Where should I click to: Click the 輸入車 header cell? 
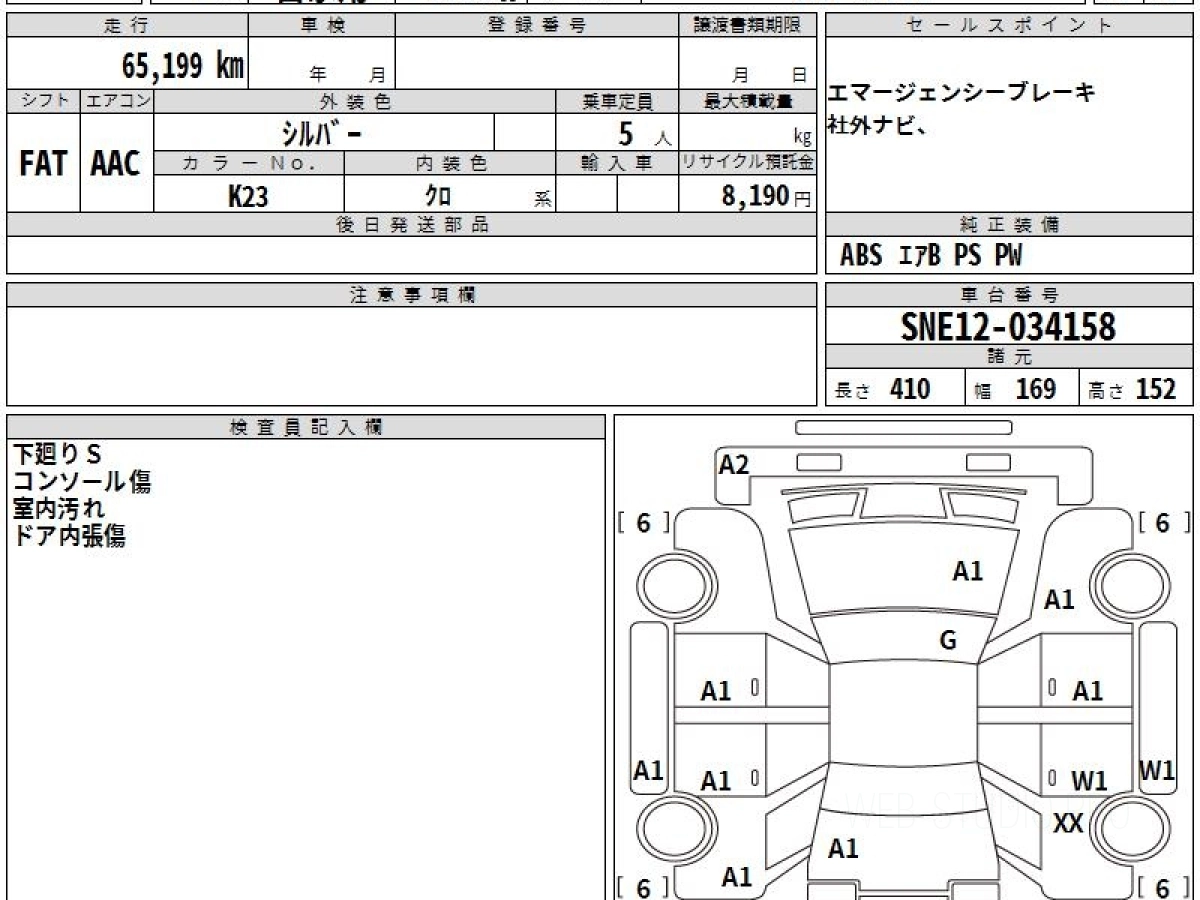(617, 164)
